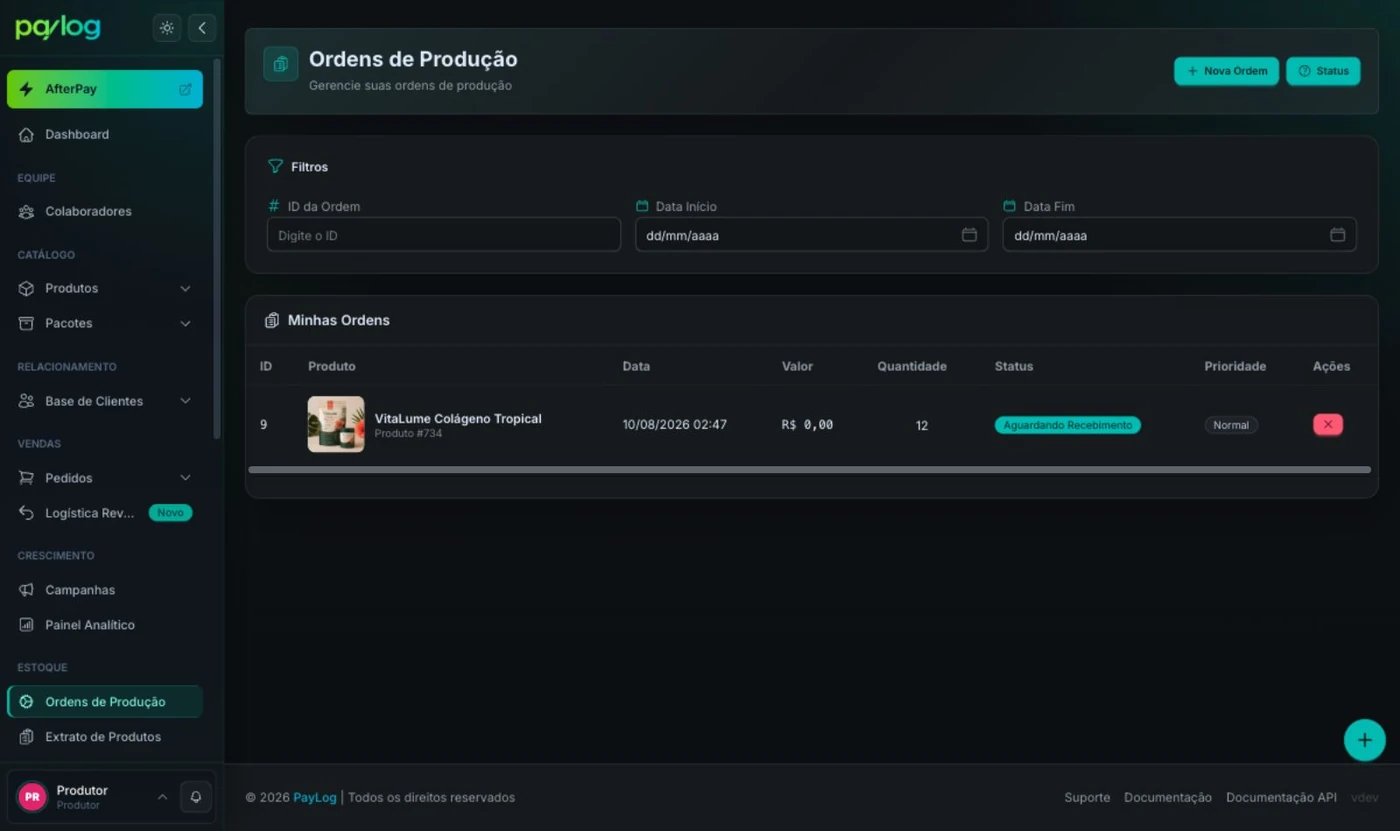Collapse the sidebar with the arrow button
Viewport: 1400px width, 831px height.
pos(202,28)
